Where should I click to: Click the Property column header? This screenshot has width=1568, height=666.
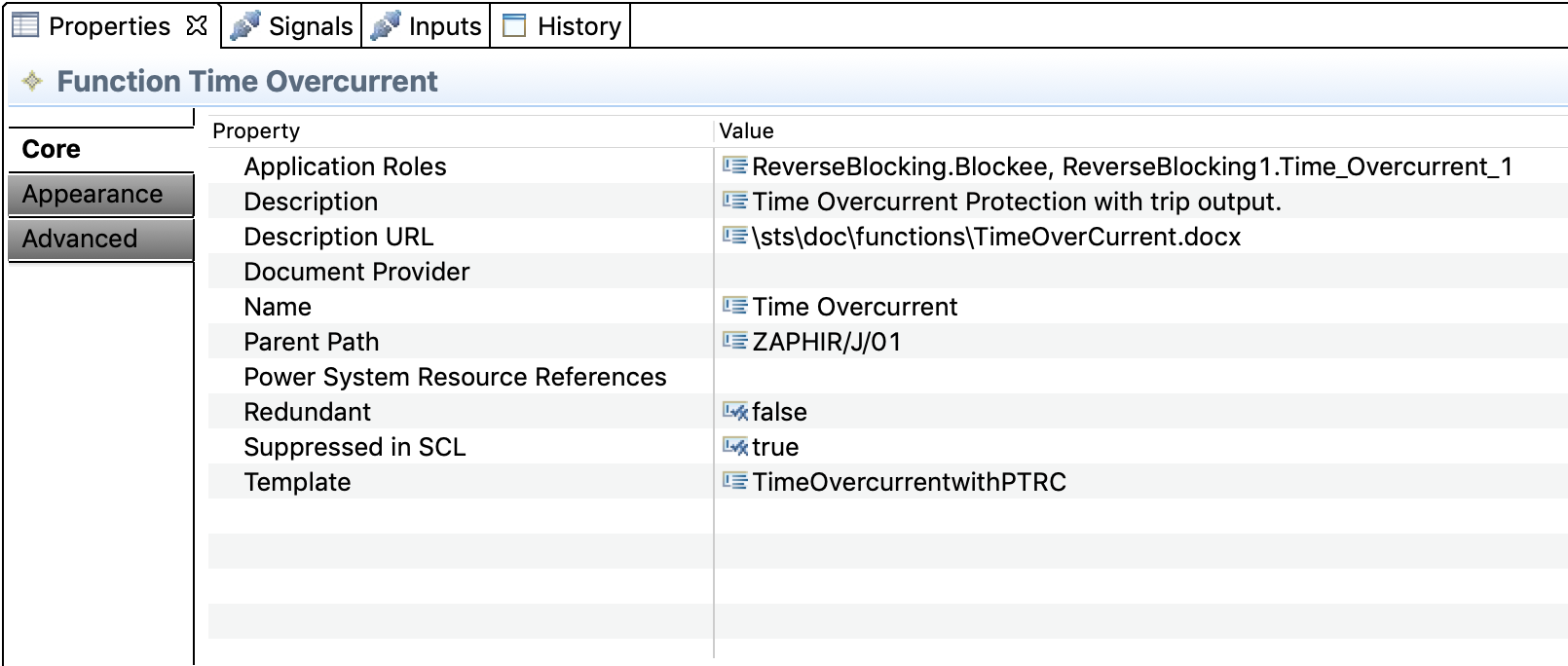(256, 131)
